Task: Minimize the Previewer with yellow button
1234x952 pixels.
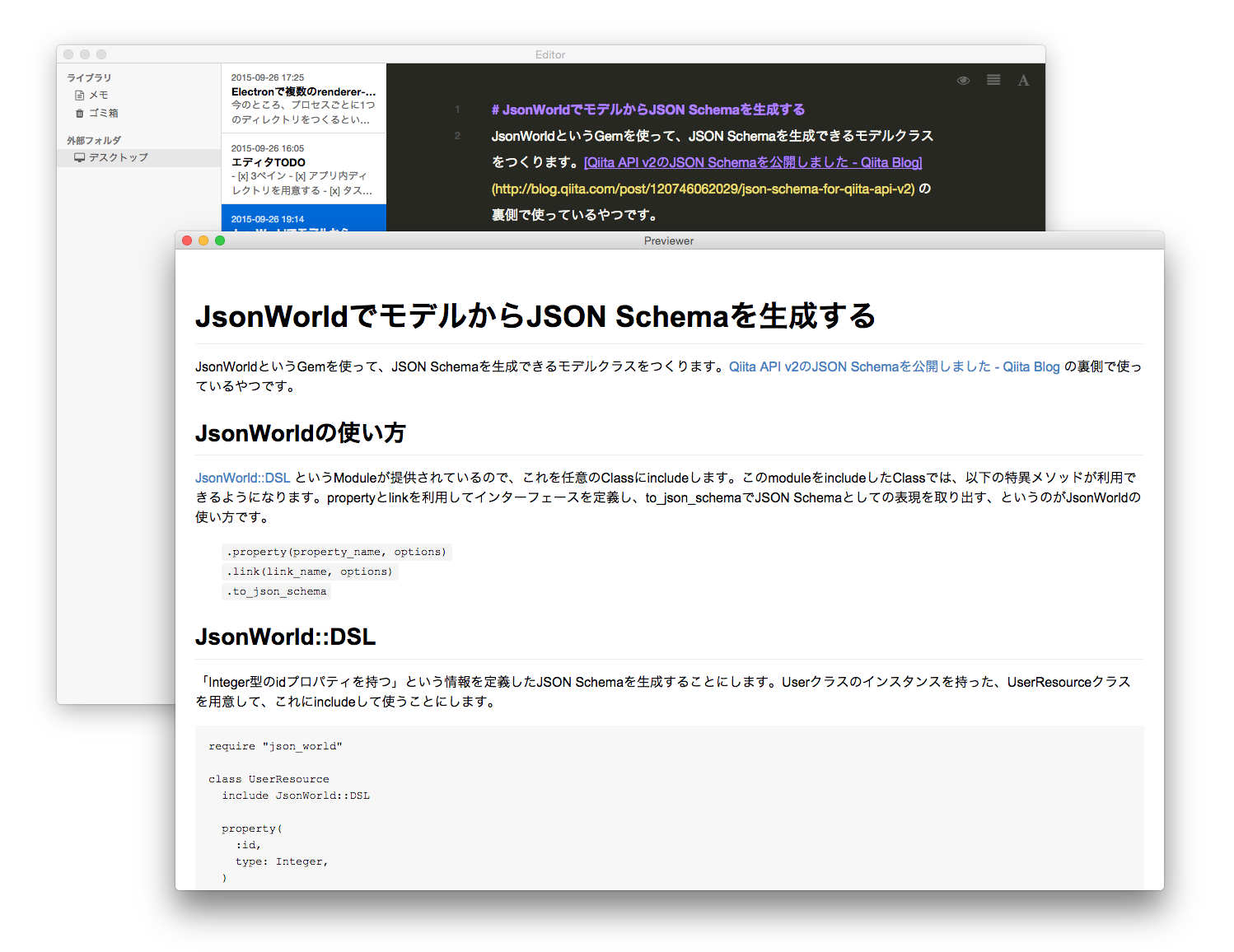Action: pyautogui.click(x=203, y=240)
